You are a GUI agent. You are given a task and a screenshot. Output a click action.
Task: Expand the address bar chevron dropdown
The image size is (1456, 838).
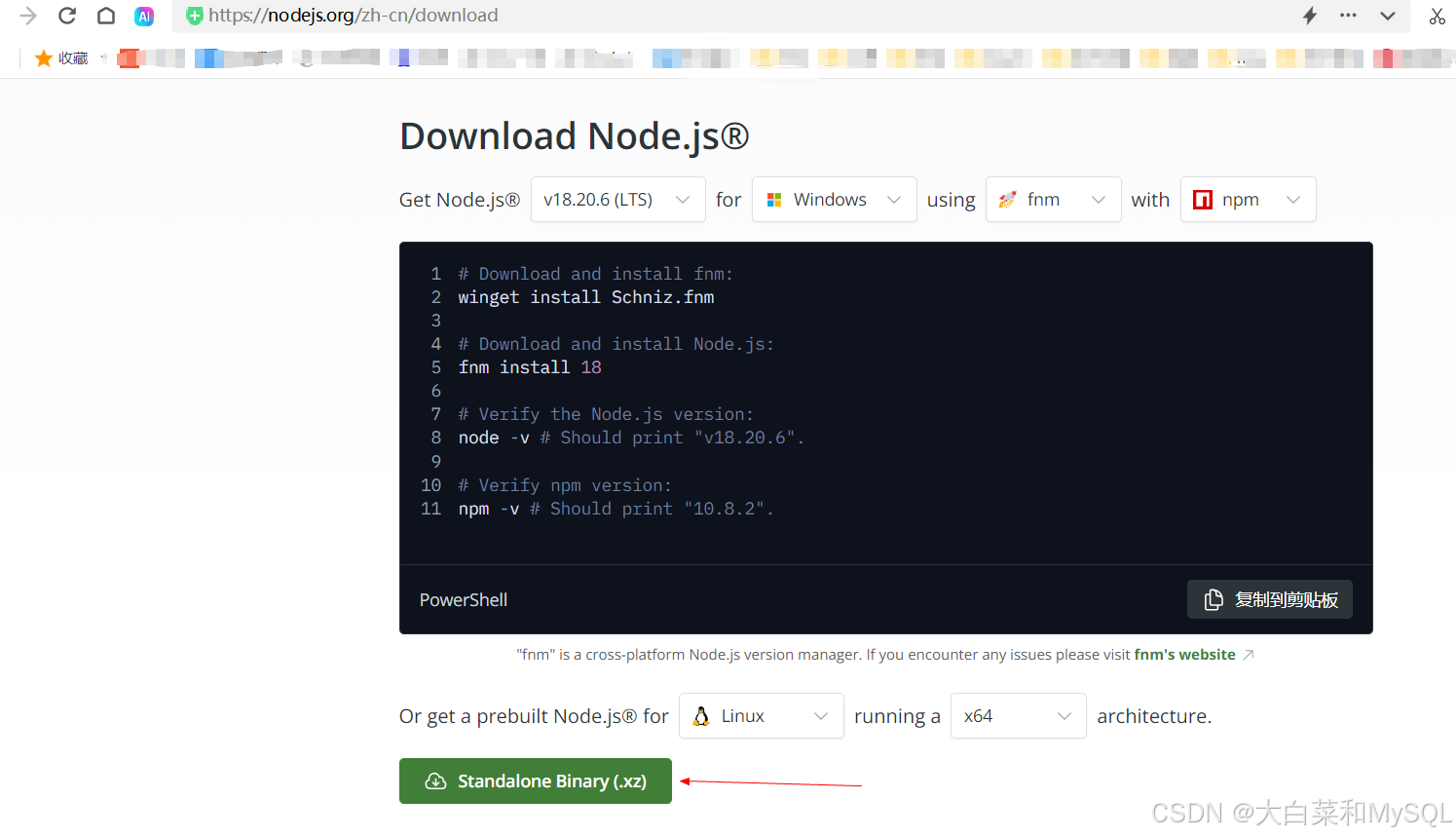pyautogui.click(x=1388, y=16)
